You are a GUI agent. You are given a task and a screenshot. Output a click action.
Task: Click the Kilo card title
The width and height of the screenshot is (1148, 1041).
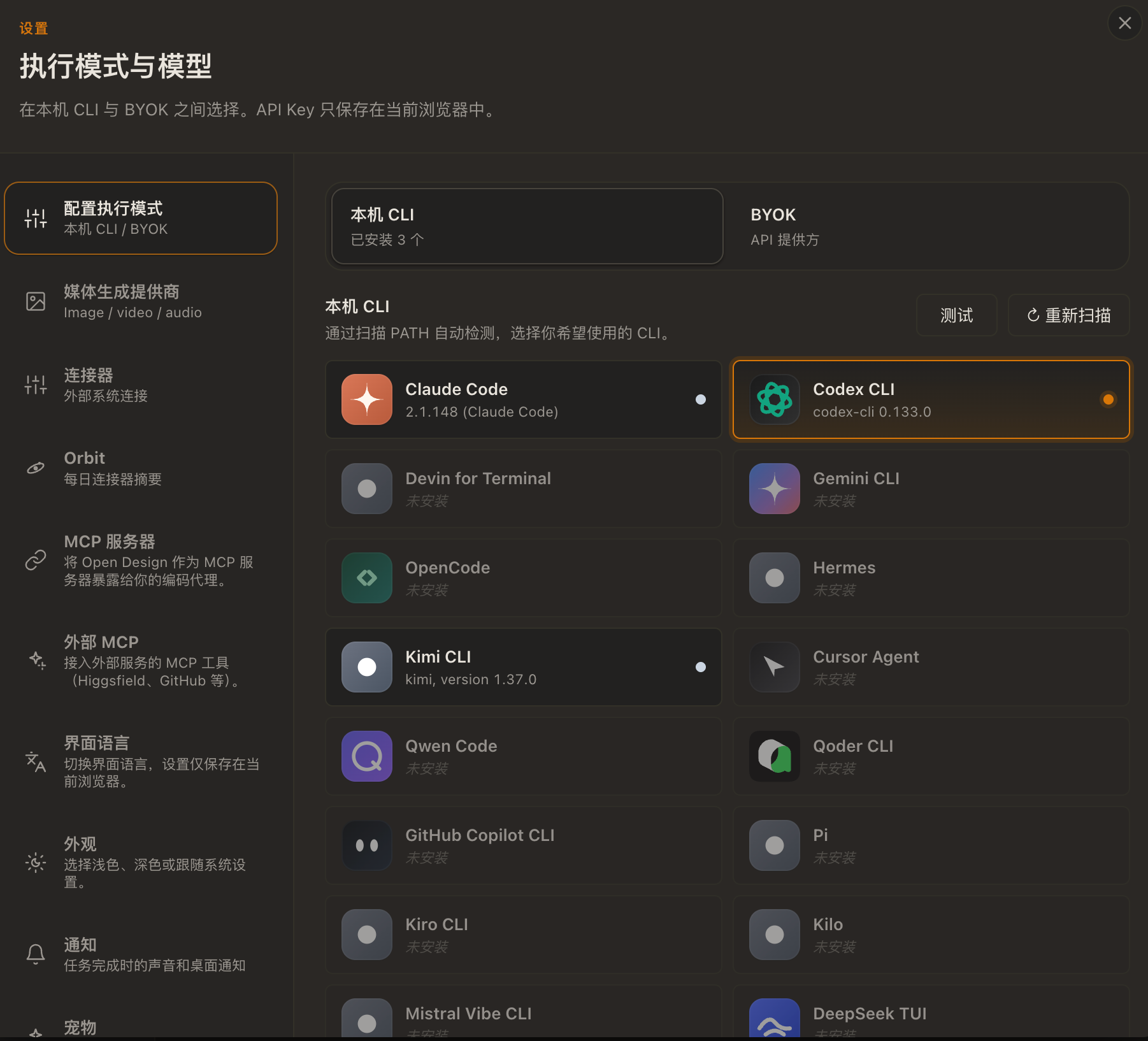[x=828, y=924]
